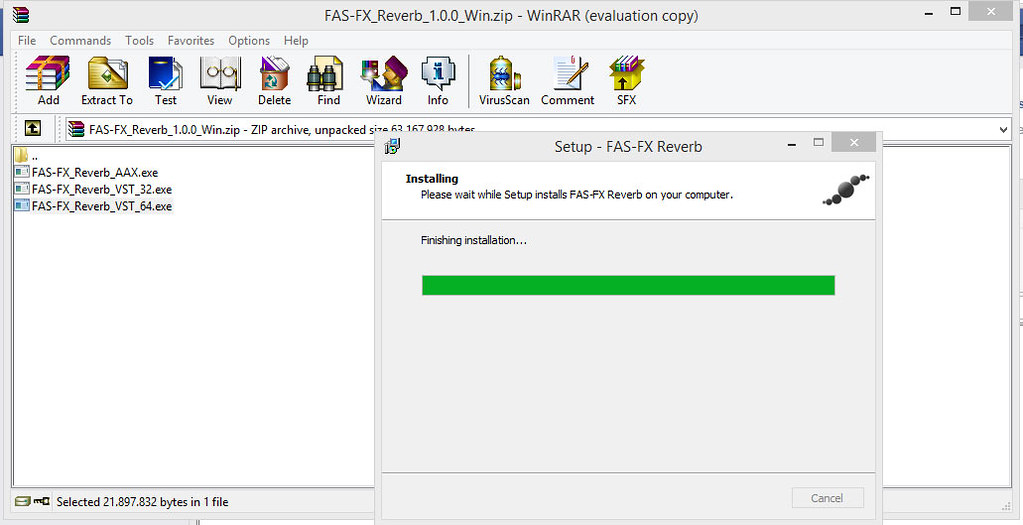Screen dimensions: 1023x525
Task: Expand the archive path dropdown
Action: pos(1004,130)
